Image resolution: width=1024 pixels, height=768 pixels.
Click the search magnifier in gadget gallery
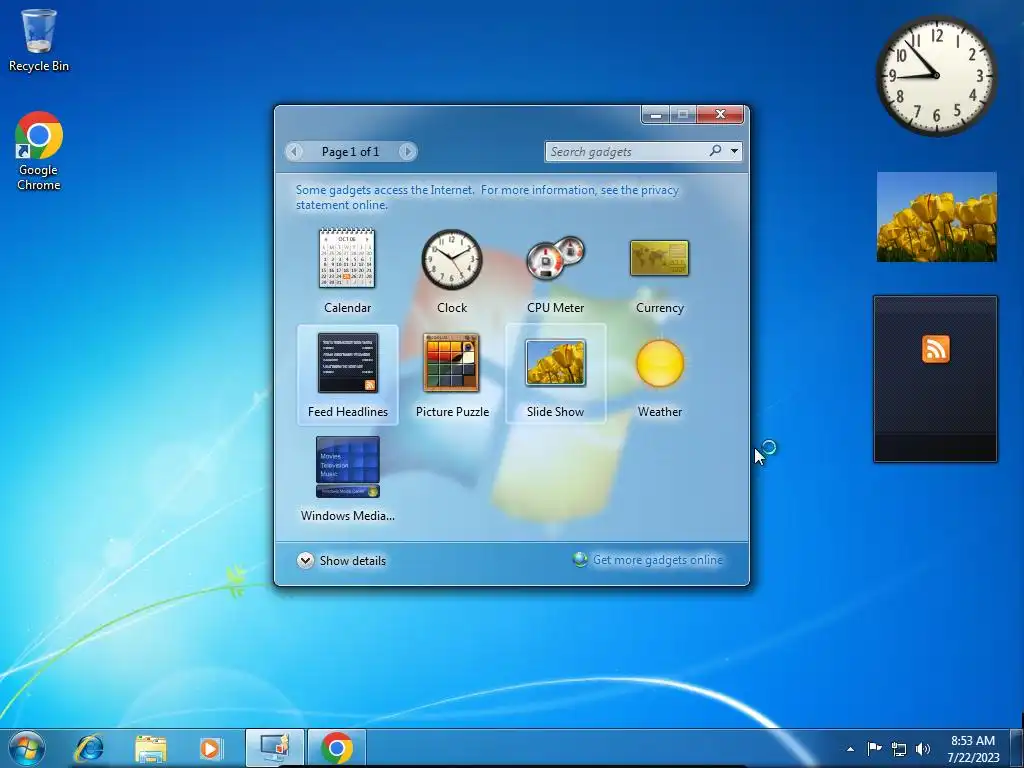pyautogui.click(x=715, y=151)
